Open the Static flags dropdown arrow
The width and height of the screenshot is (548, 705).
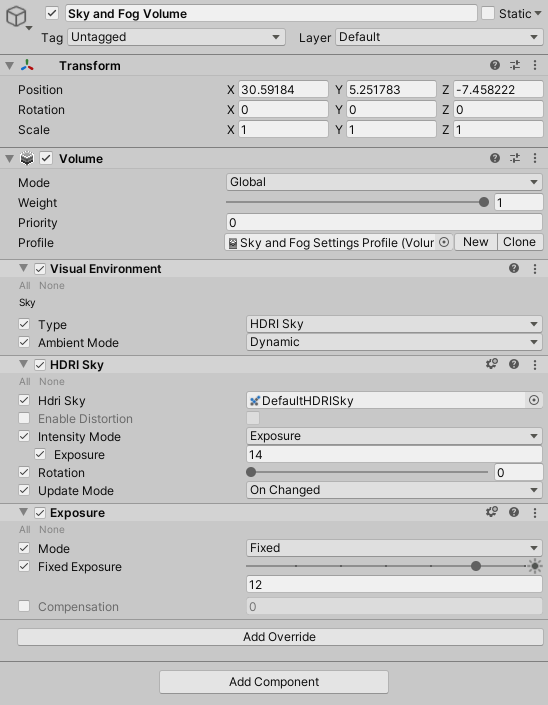(x=538, y=13)
